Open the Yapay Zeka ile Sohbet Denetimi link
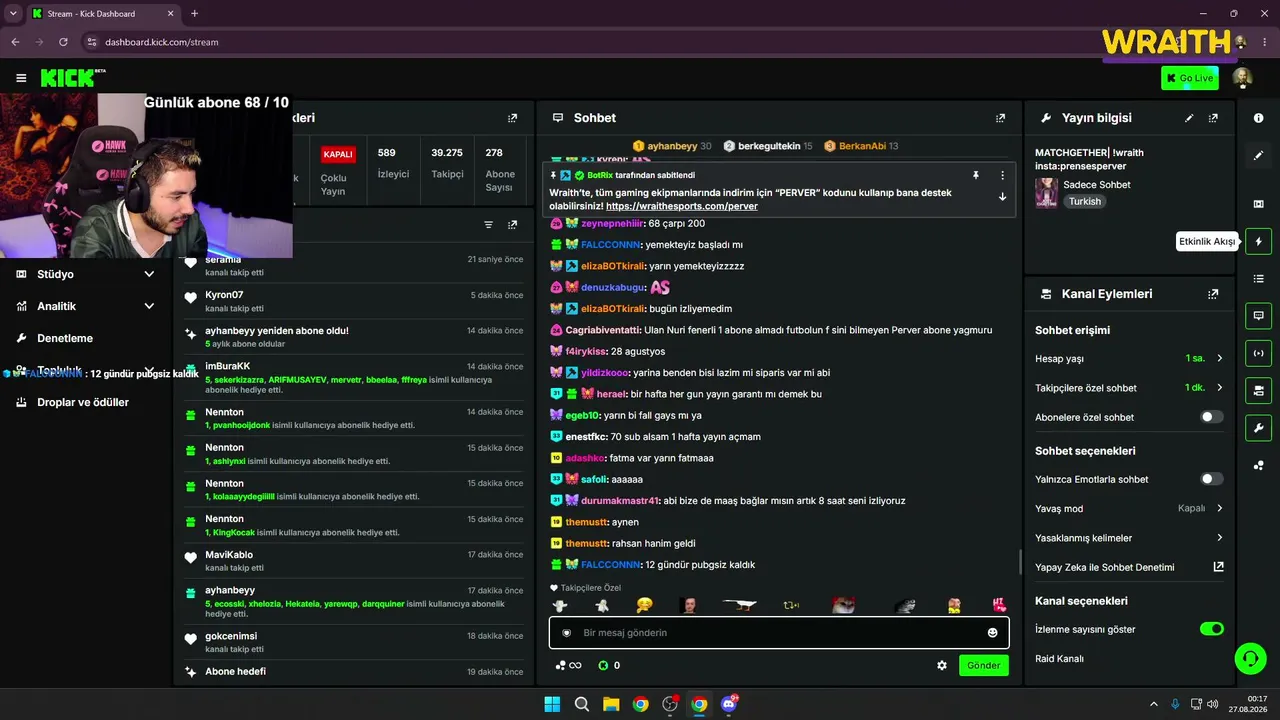The width and height of the screenshot is (1280, 720). click(x=1129, y=567)
